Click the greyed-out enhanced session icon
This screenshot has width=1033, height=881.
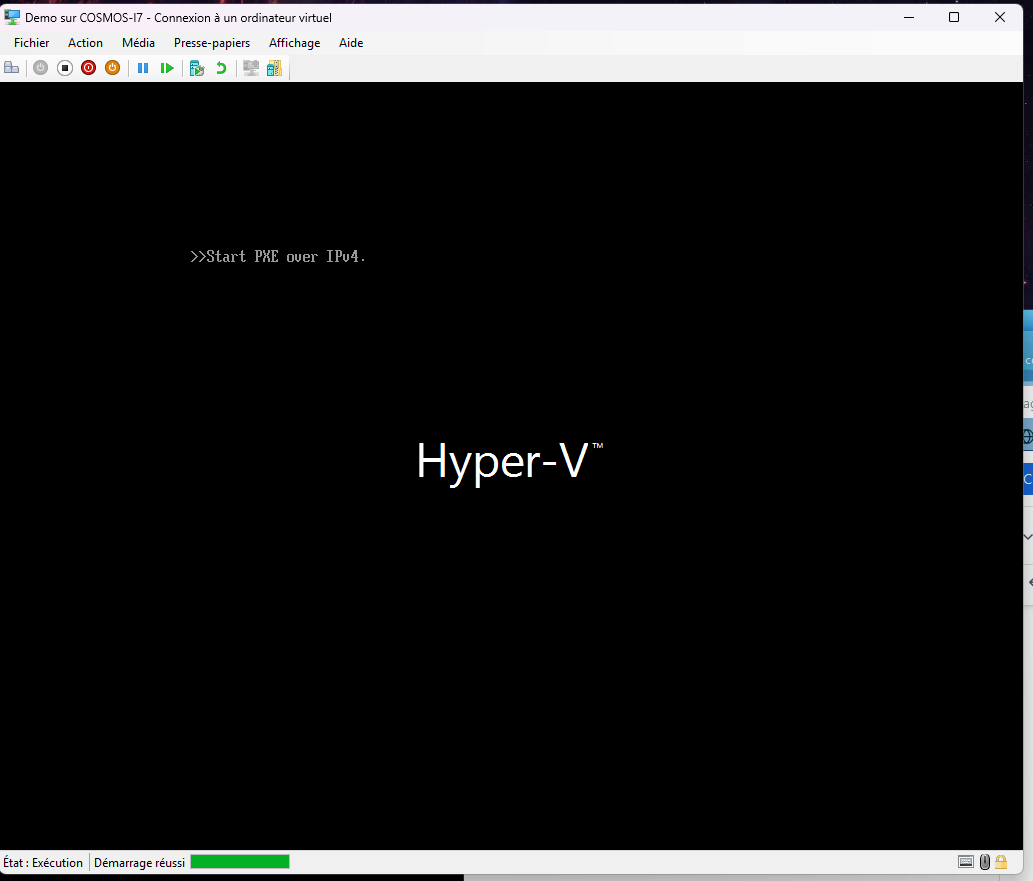pos(251,68)
